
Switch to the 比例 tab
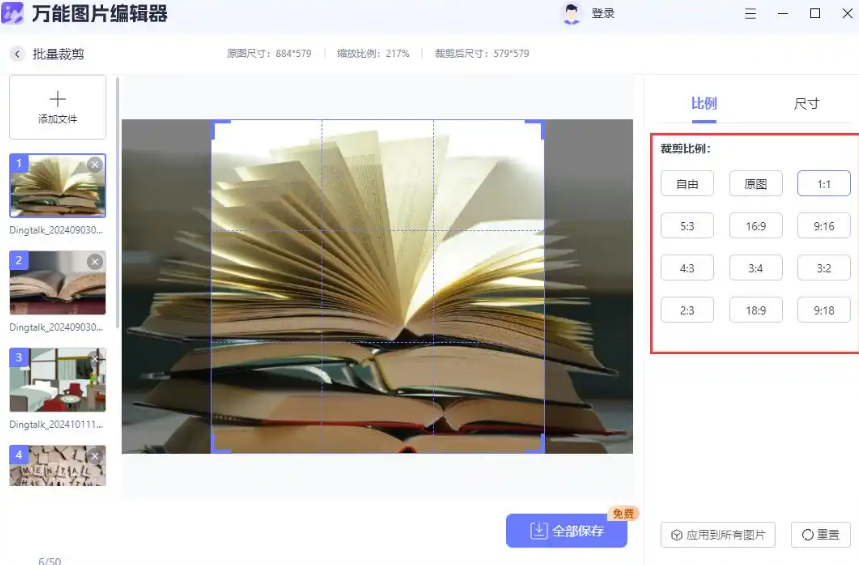pyautogui.click(x=703, y=104)
